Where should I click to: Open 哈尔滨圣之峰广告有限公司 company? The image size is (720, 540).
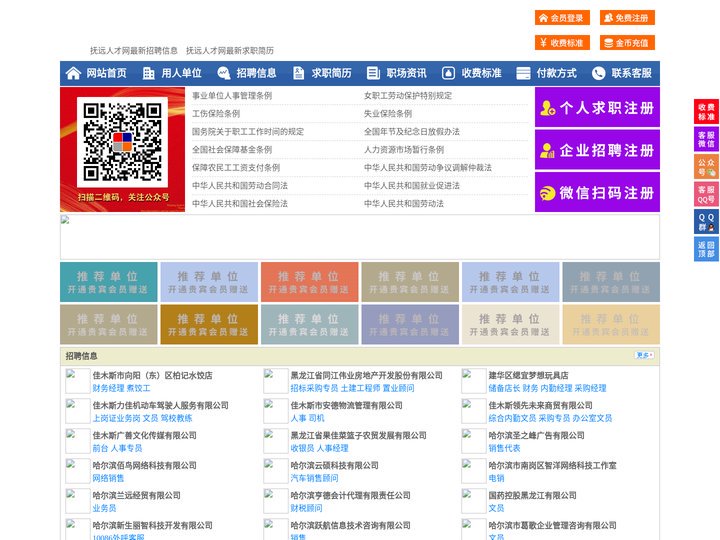pos(536,435)
